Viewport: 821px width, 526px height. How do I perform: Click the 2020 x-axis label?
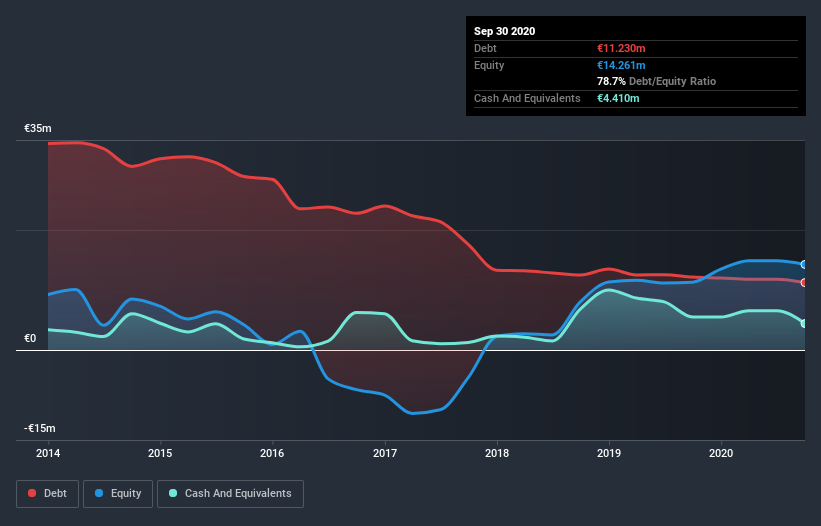721,453
